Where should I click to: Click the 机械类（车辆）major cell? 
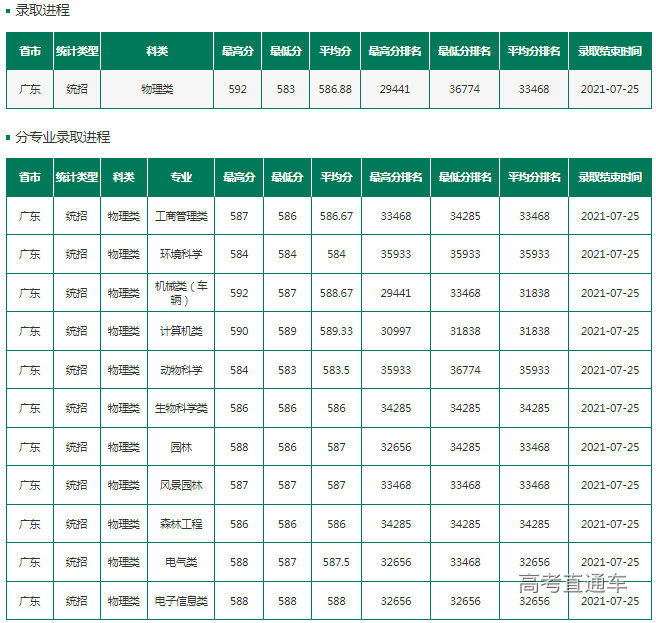[181, 293]
